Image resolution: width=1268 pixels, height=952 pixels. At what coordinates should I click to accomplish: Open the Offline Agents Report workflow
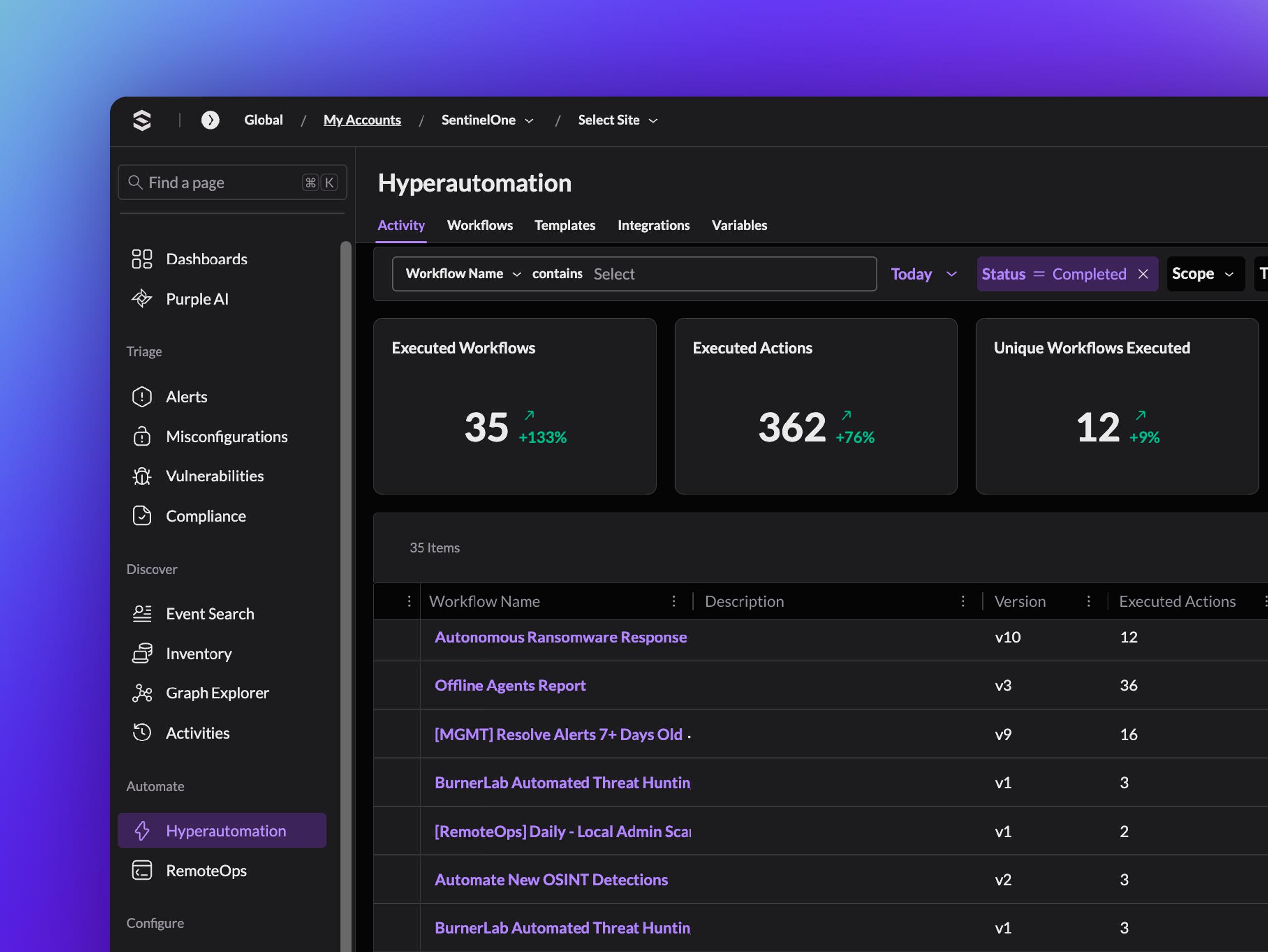coord(510,686)
